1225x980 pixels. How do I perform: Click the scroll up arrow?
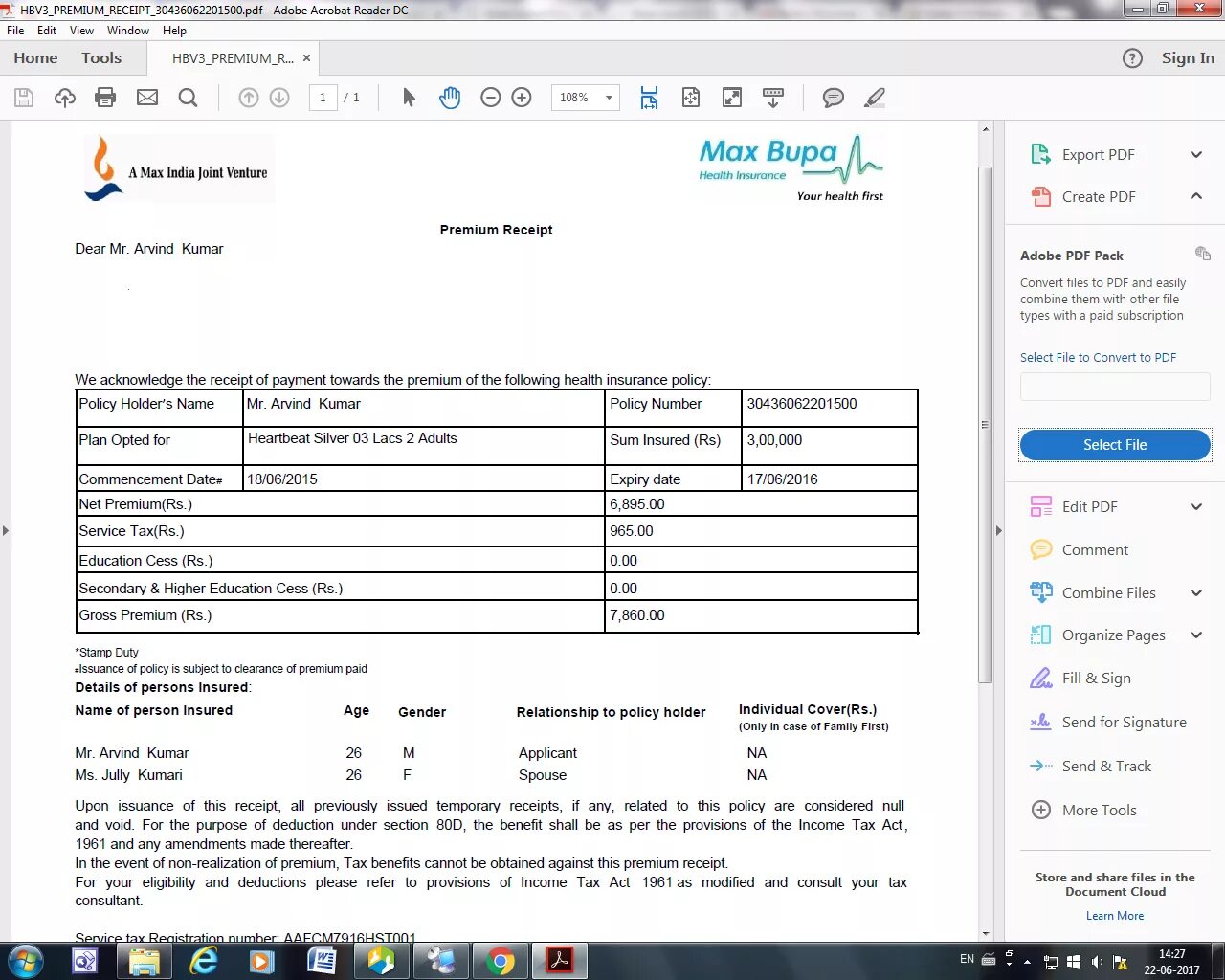[985, 129]
